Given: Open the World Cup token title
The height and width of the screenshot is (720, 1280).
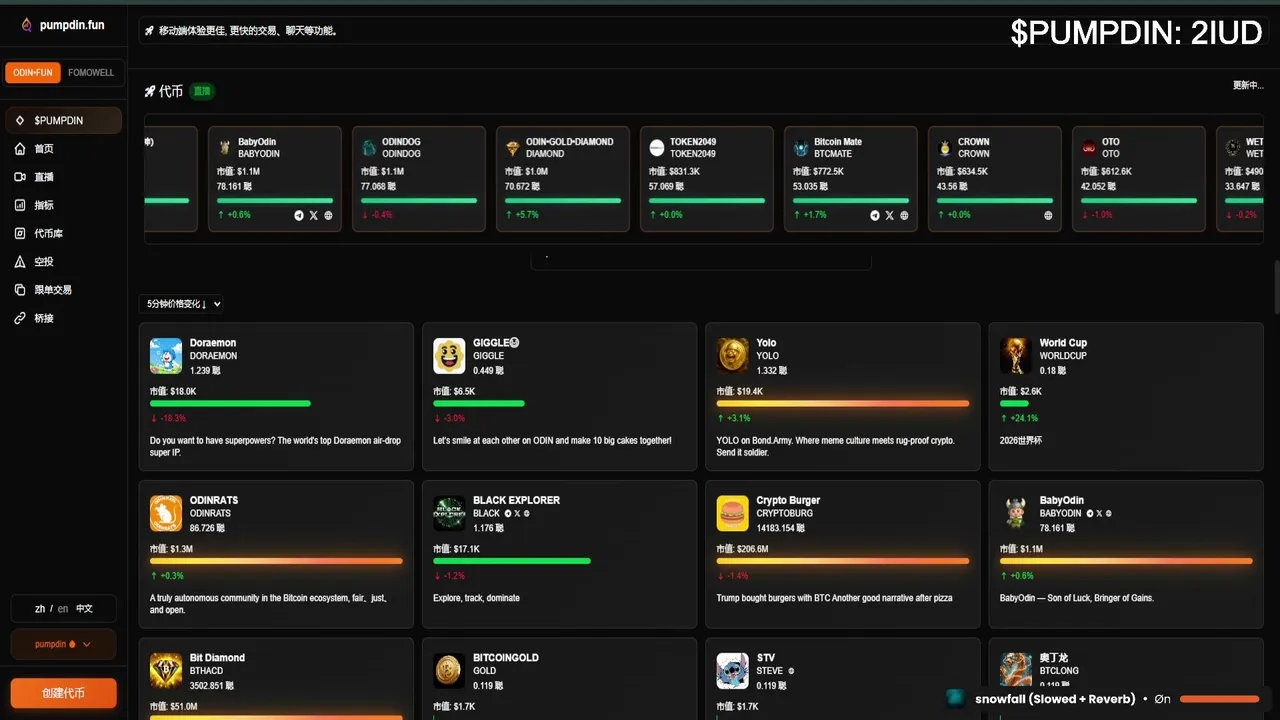Looking at the screenshot, I should tap(1063, 343).
